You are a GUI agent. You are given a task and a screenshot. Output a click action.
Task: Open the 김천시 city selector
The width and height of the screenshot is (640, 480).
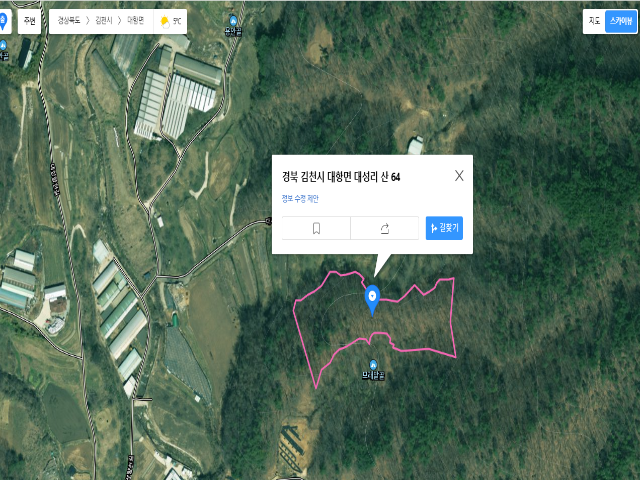(x=104, y=21)
